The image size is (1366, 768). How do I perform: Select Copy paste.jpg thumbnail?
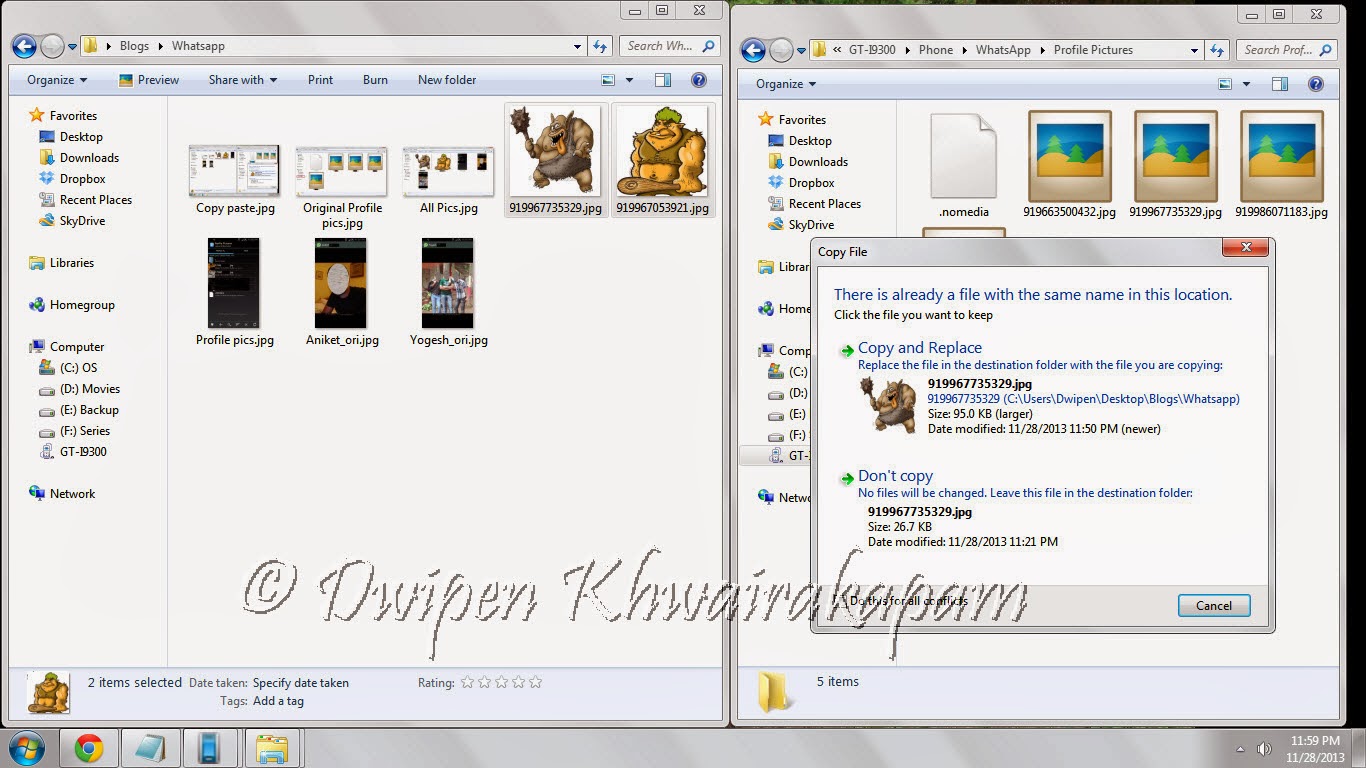point(235,180)
